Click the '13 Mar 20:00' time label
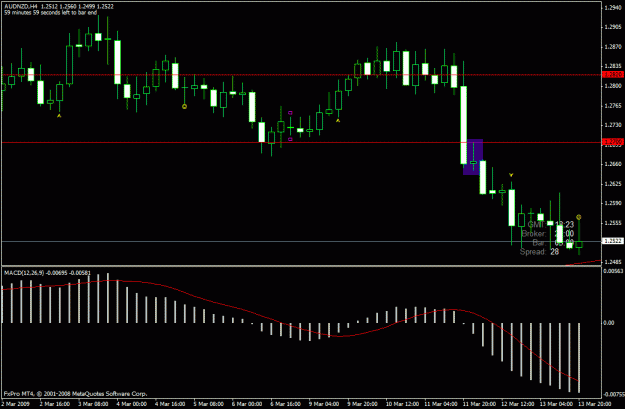 pos(594,404)
